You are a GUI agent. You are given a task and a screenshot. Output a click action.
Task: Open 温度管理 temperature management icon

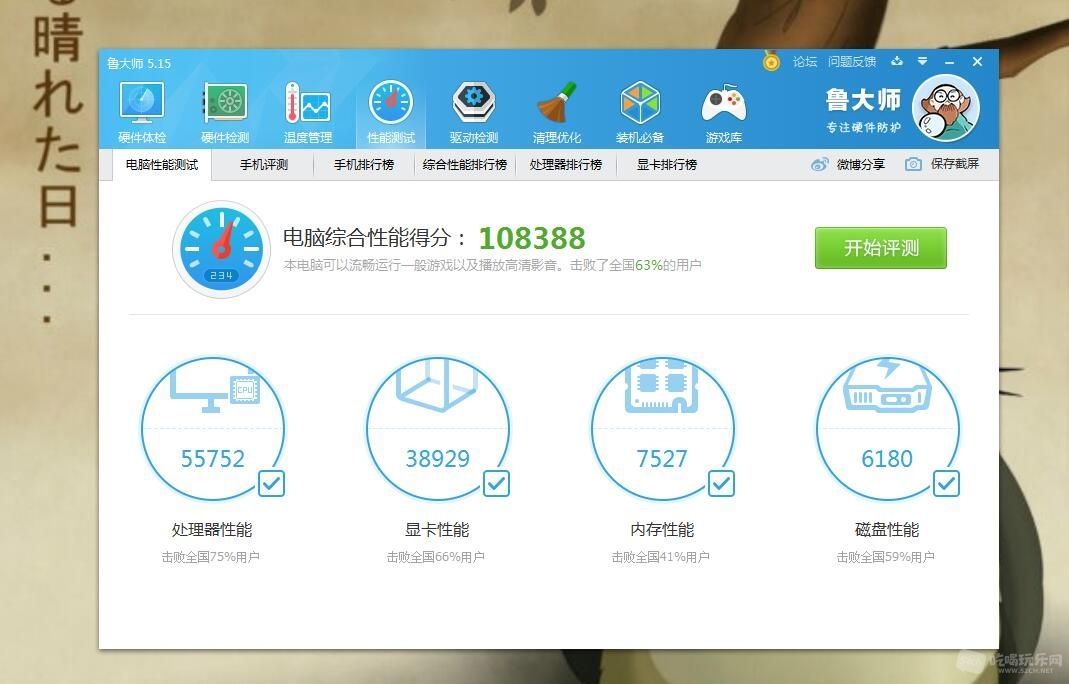[308, 113]
